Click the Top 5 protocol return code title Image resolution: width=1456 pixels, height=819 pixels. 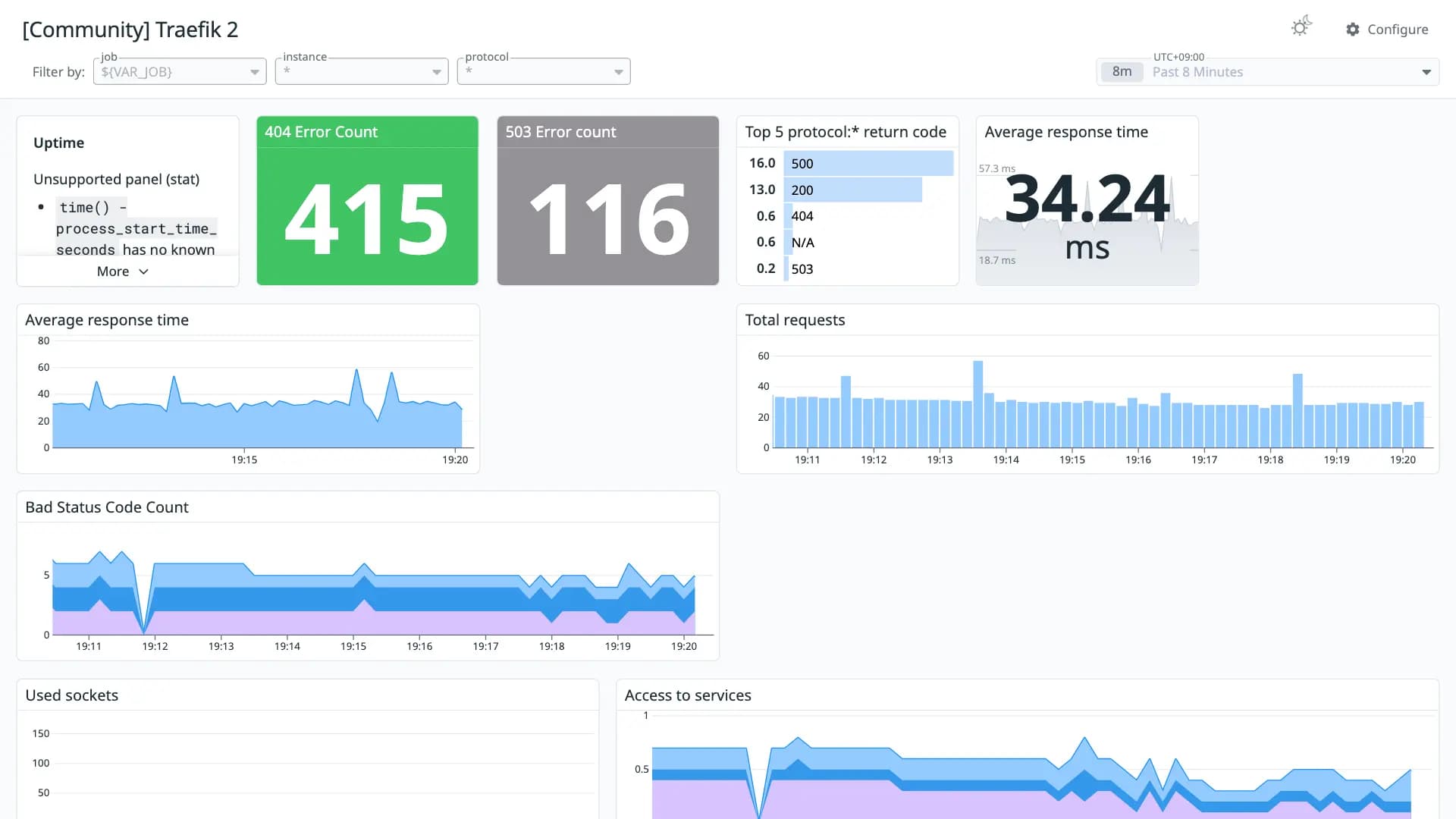point(846,132)
